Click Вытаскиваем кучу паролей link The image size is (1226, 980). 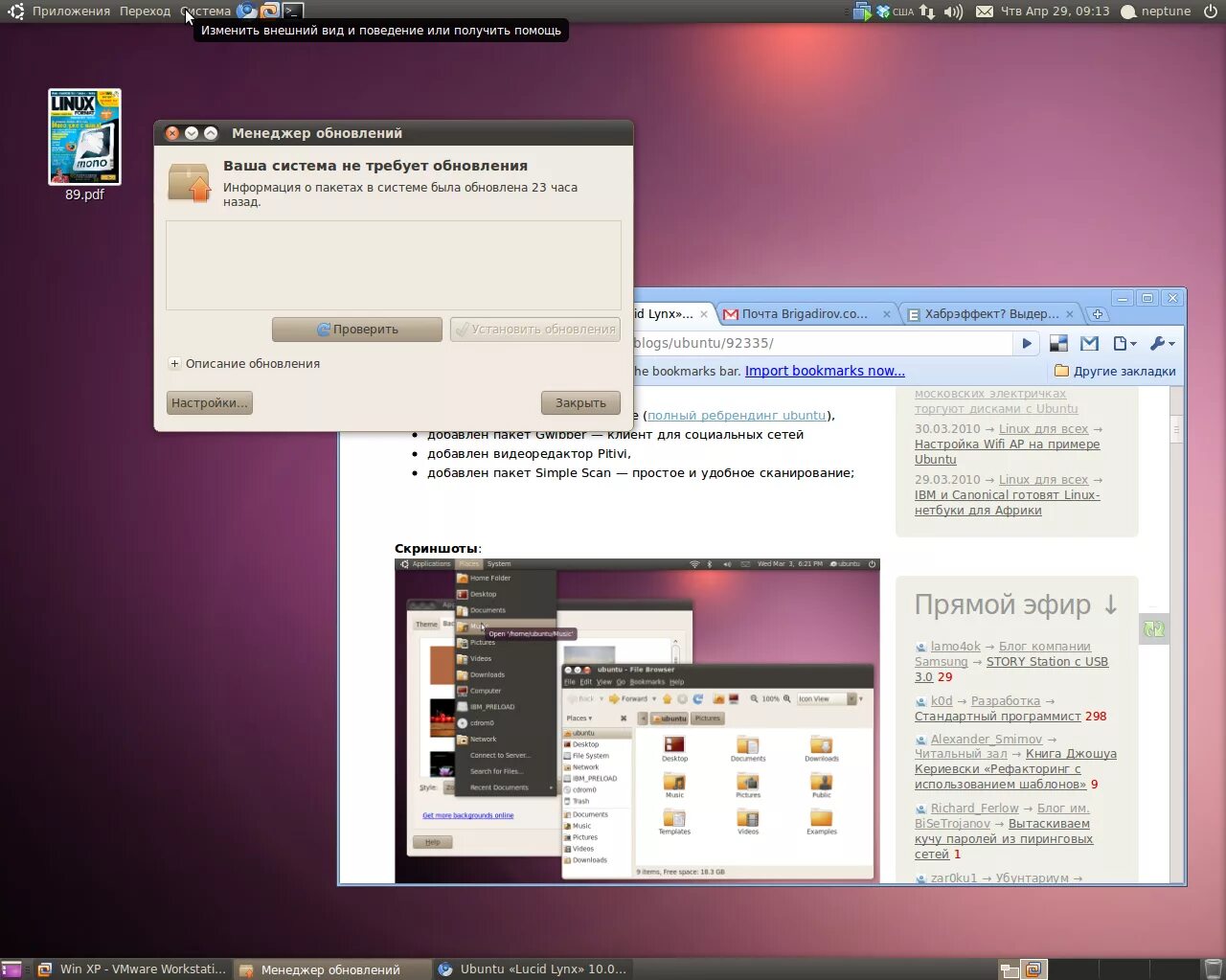click(1003, 839)
